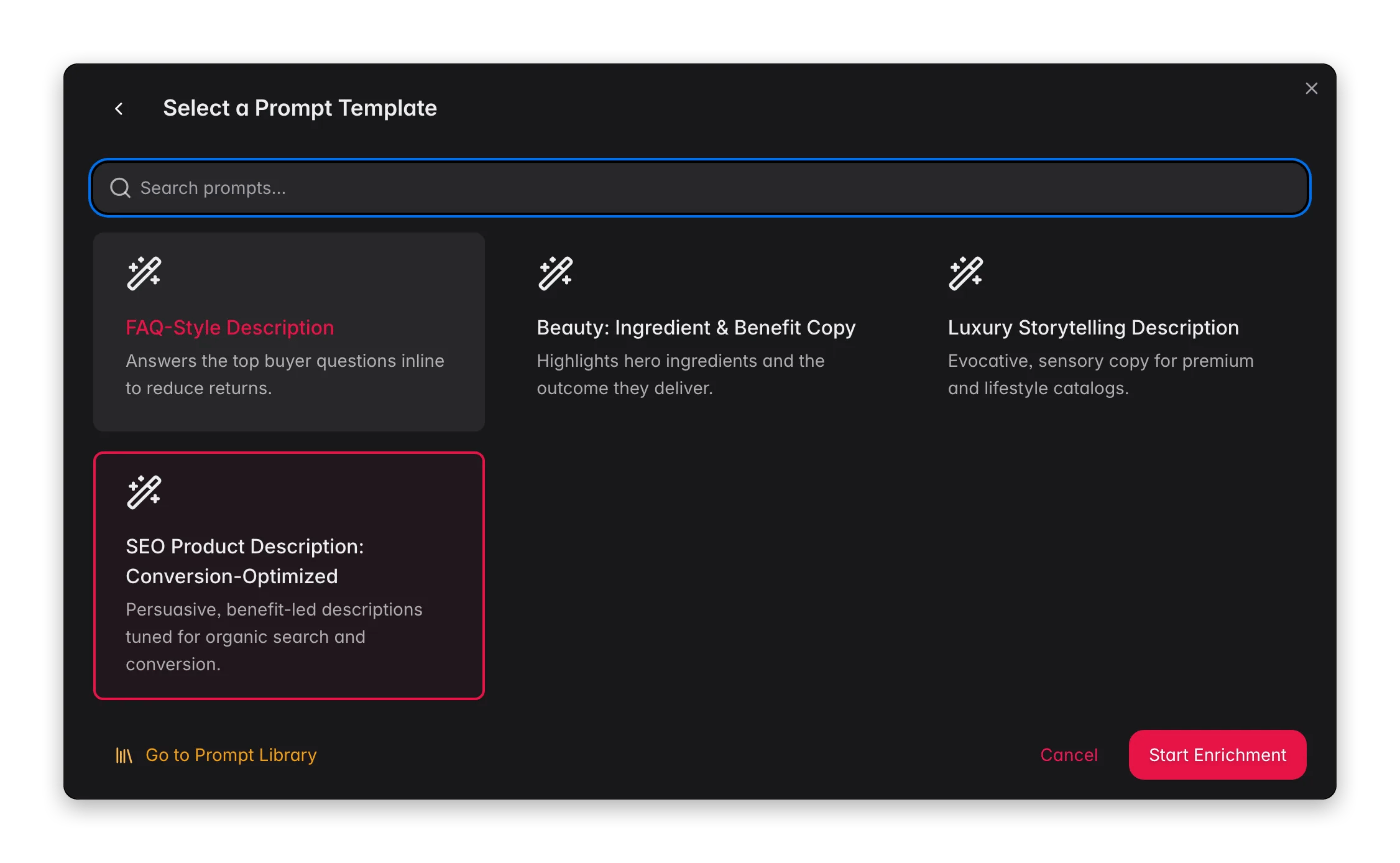
Task: Go back using the left chevron arrow
Action: pos(119,109)
